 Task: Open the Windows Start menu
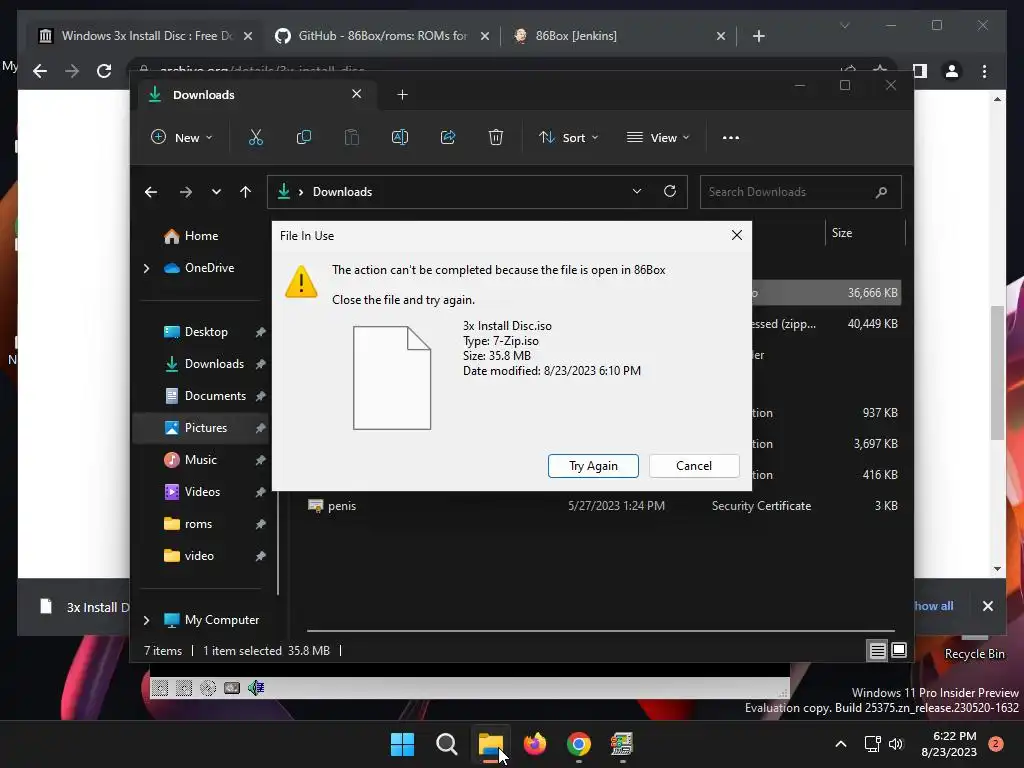point(402,744)
